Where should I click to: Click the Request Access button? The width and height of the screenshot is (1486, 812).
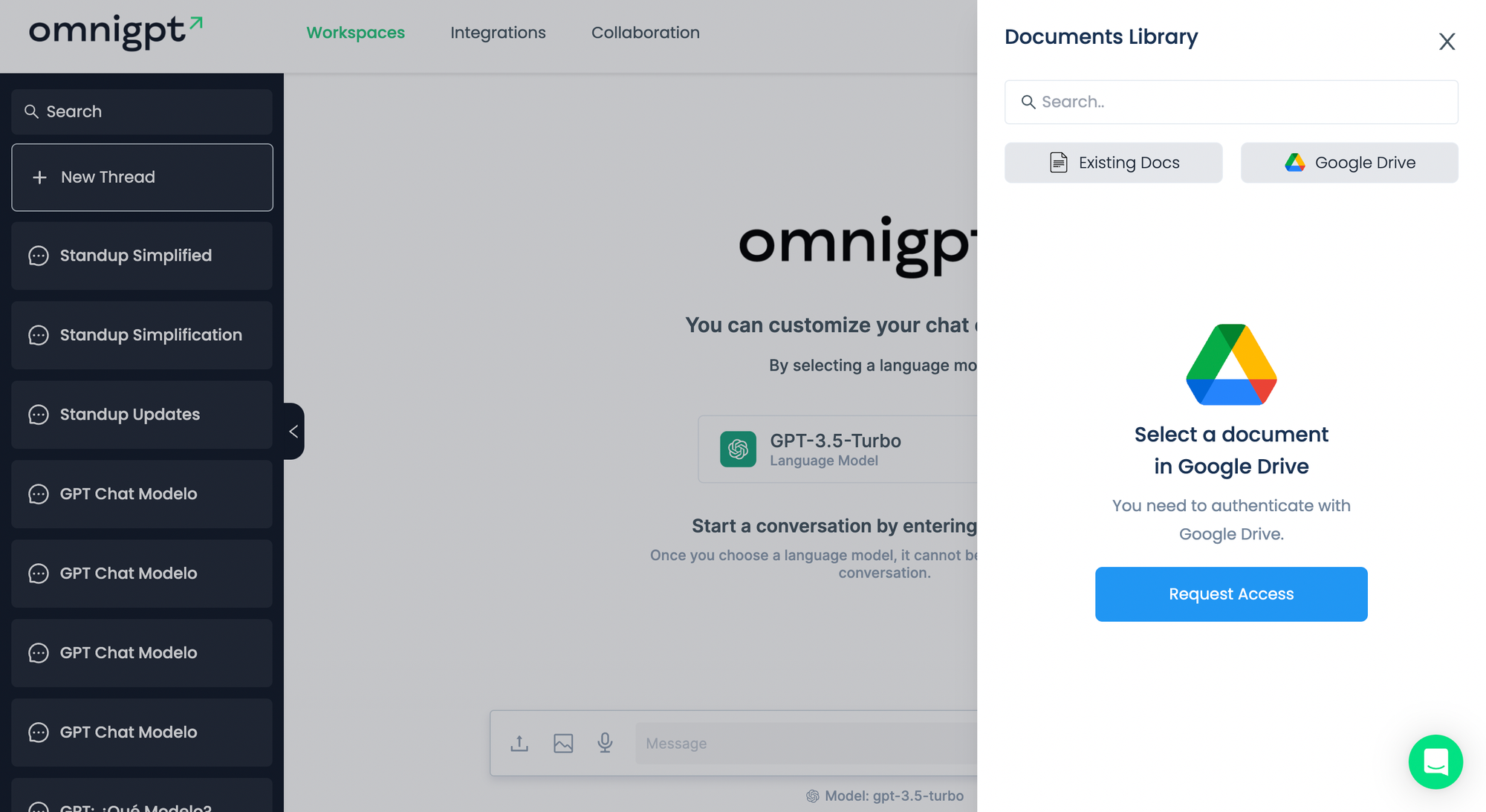pos(1230,594)
